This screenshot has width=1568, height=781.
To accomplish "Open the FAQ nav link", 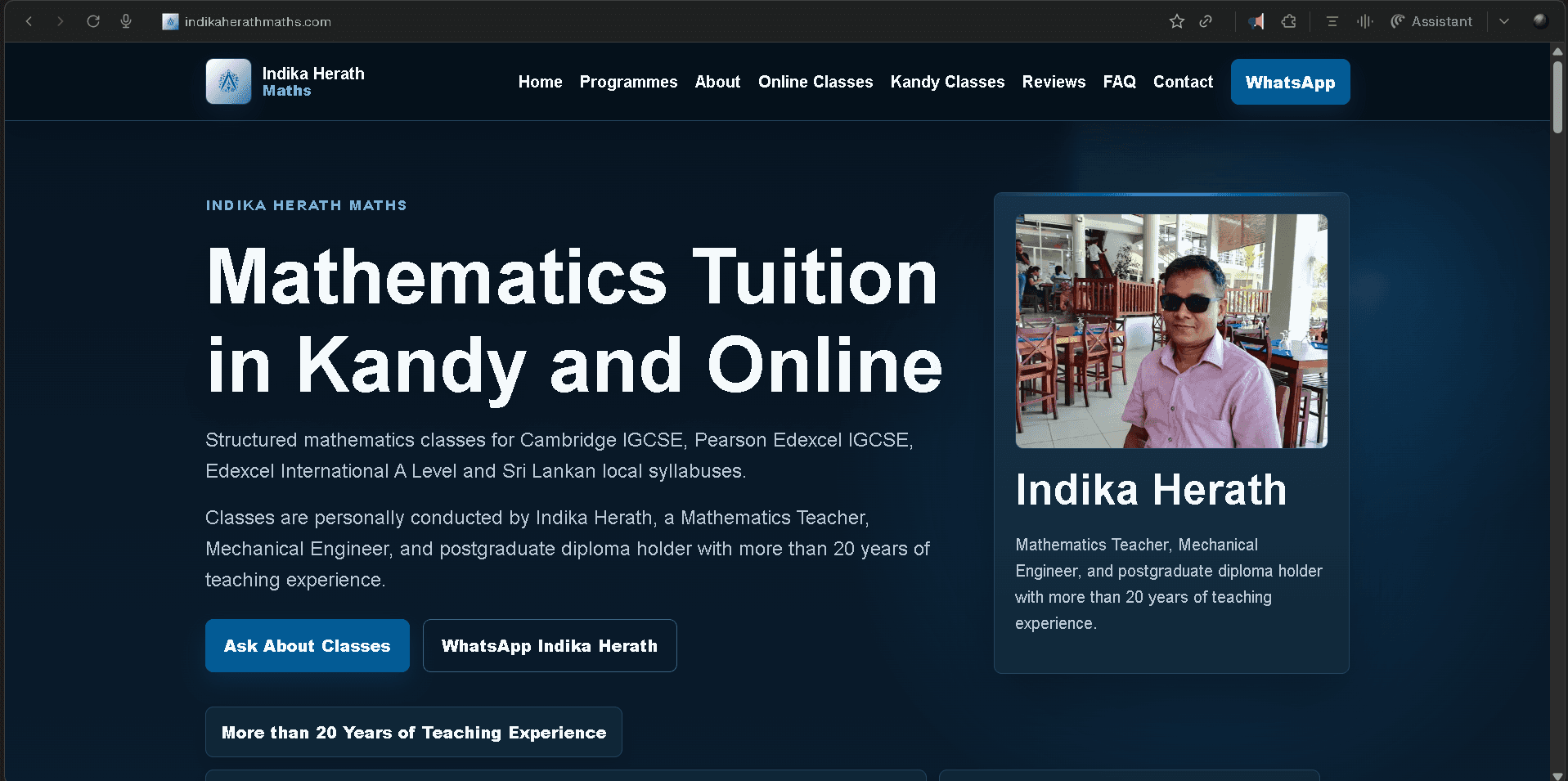I will click(1119, 82).
